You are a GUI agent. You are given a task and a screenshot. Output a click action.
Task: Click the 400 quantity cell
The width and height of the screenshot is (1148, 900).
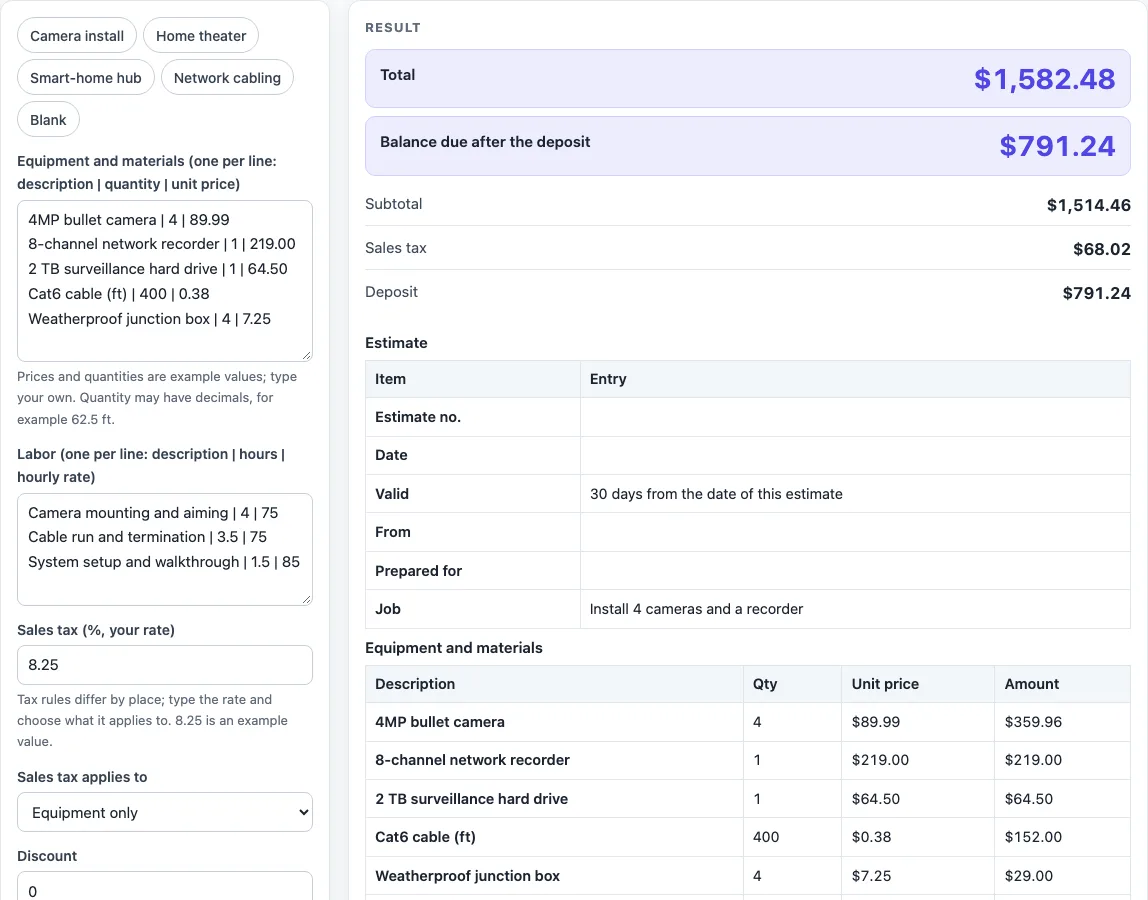766,837
